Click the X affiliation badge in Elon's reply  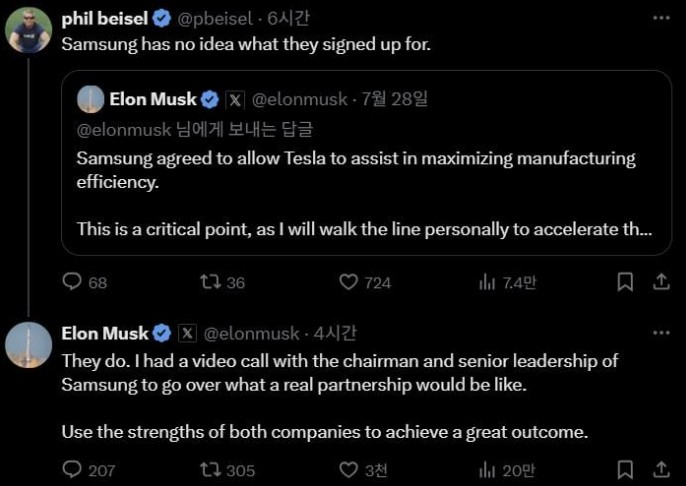pos(188,333)
